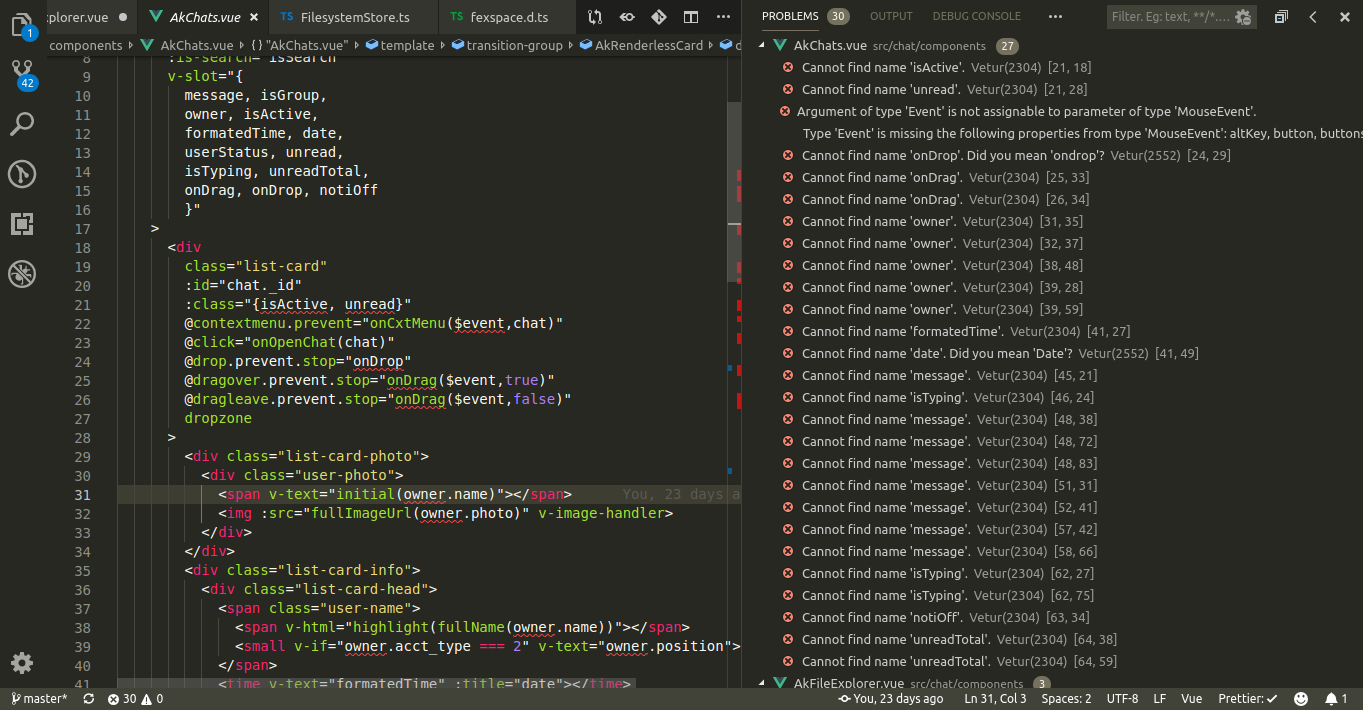The image size is (1363, 710).
Task: Click 'AkChats.vue' in the breadcrumb
Action: pyautogui.click(x=189, y=45)
